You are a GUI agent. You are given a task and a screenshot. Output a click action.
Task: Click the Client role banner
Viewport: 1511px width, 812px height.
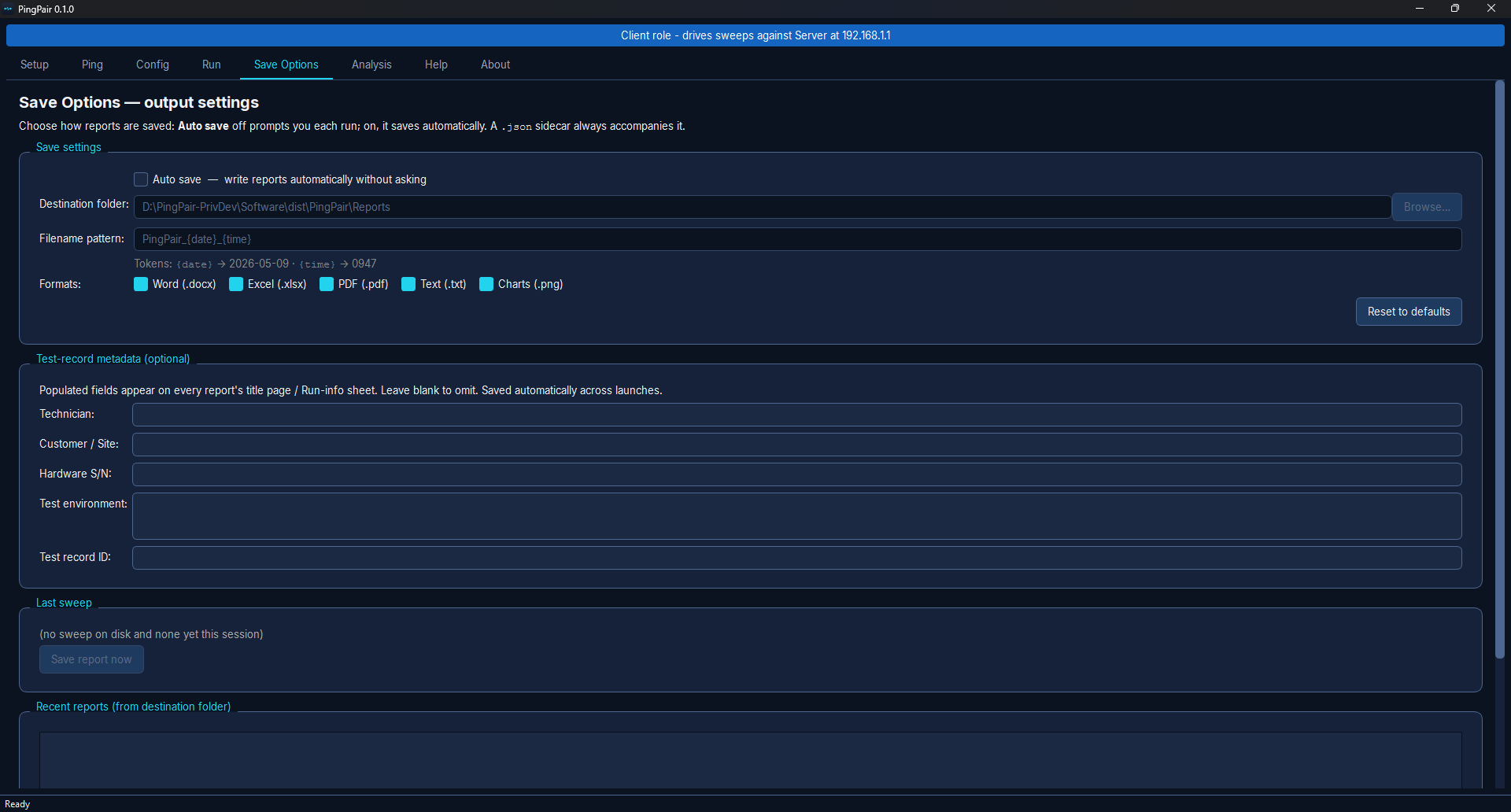(x=755, y=35)
